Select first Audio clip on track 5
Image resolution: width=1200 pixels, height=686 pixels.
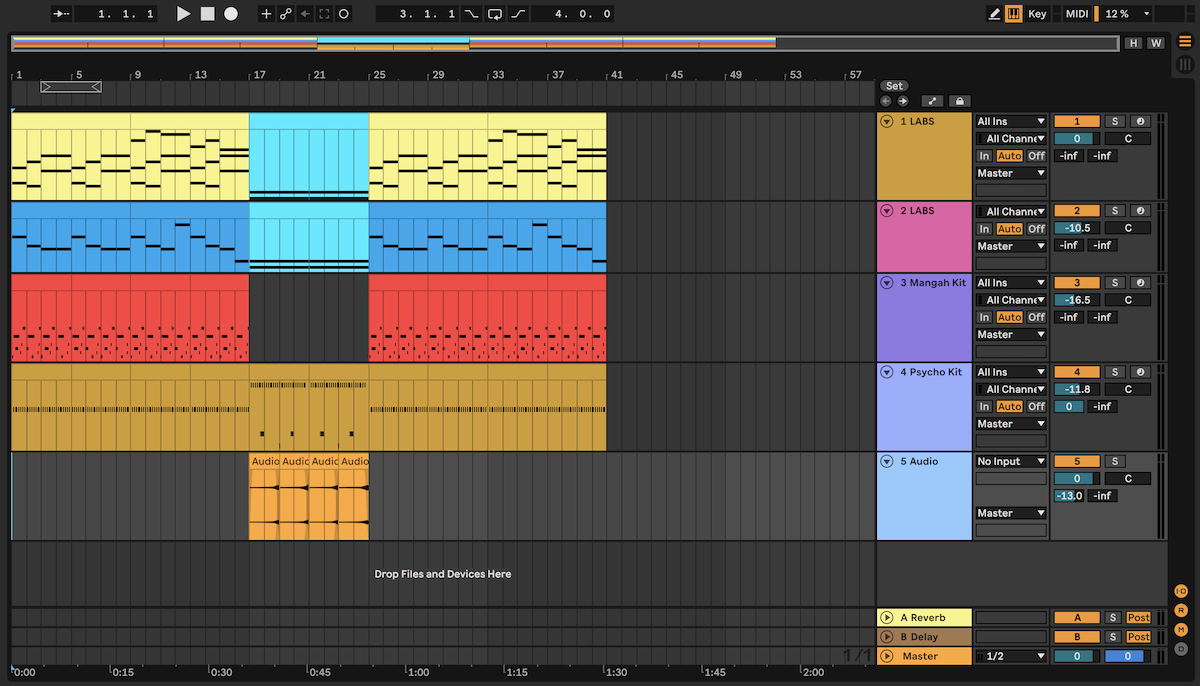(264, 496)
